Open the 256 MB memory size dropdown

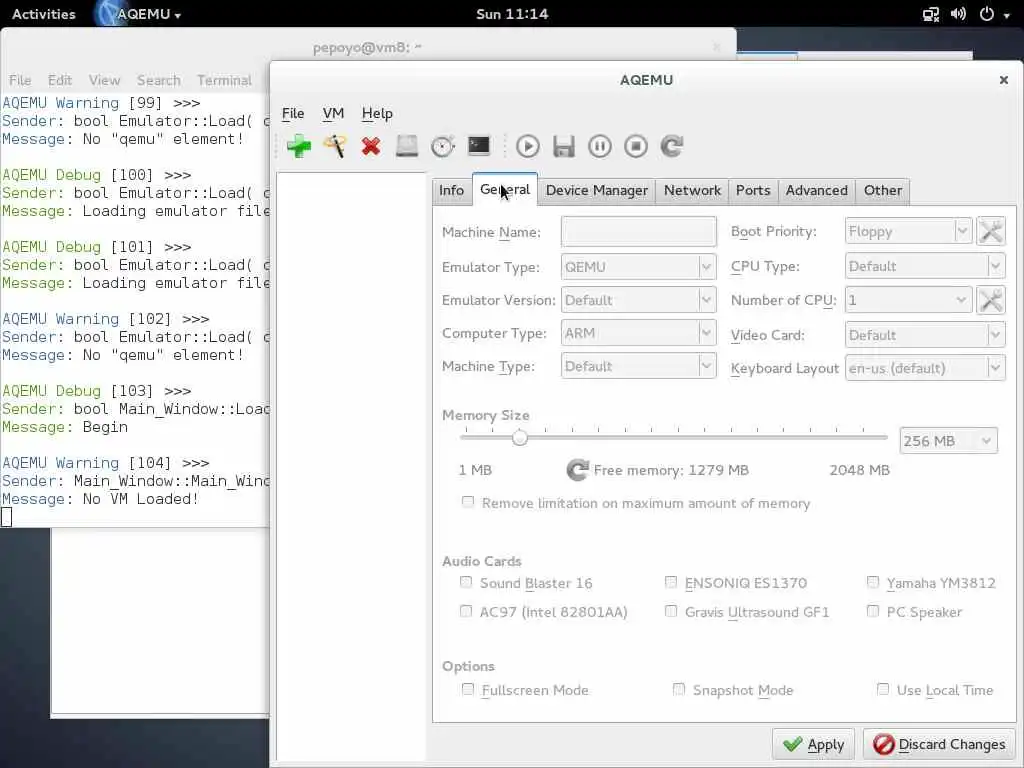coord(948,441)
